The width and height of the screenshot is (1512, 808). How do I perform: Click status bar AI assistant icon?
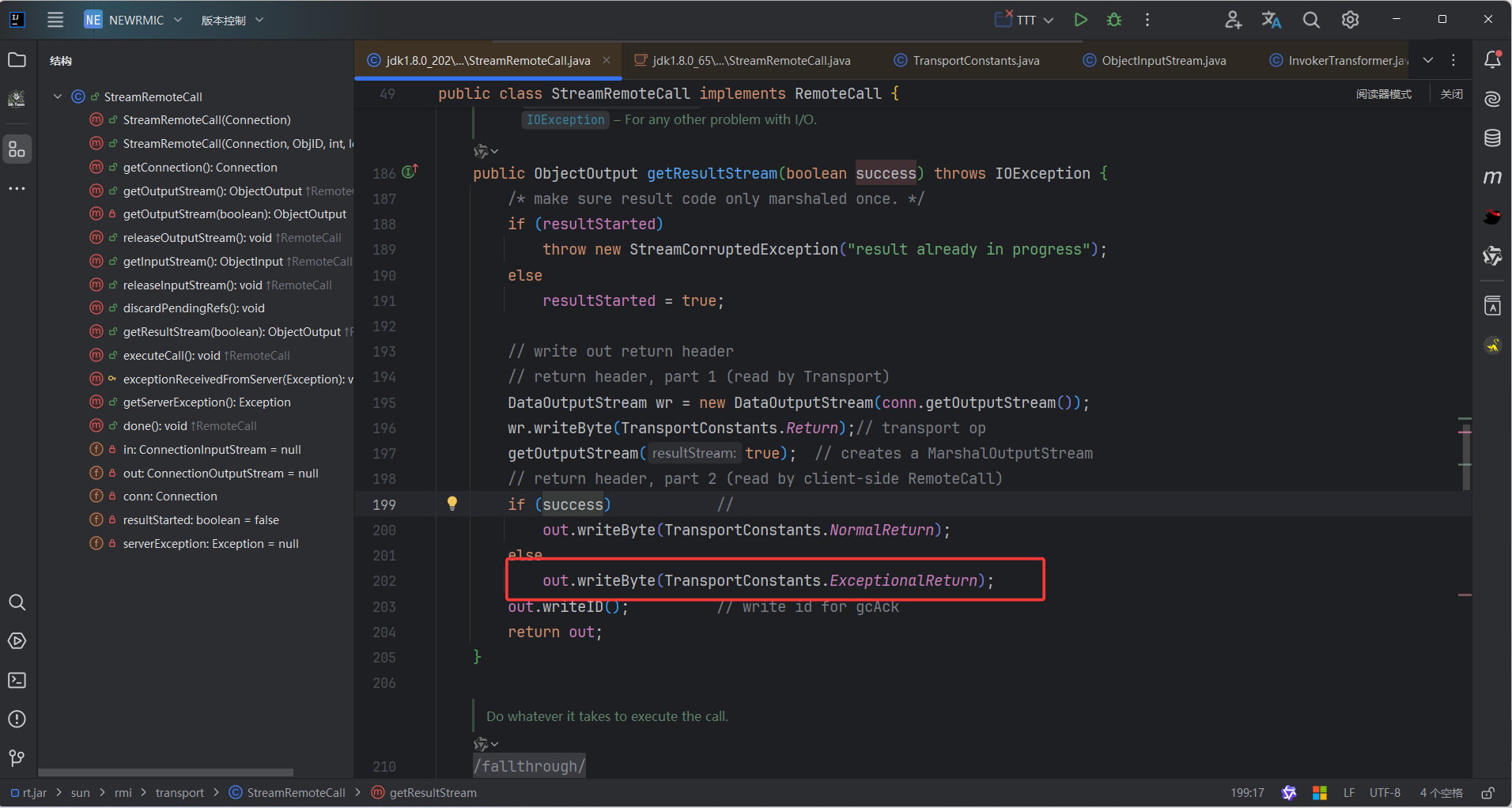point(1289,793)
